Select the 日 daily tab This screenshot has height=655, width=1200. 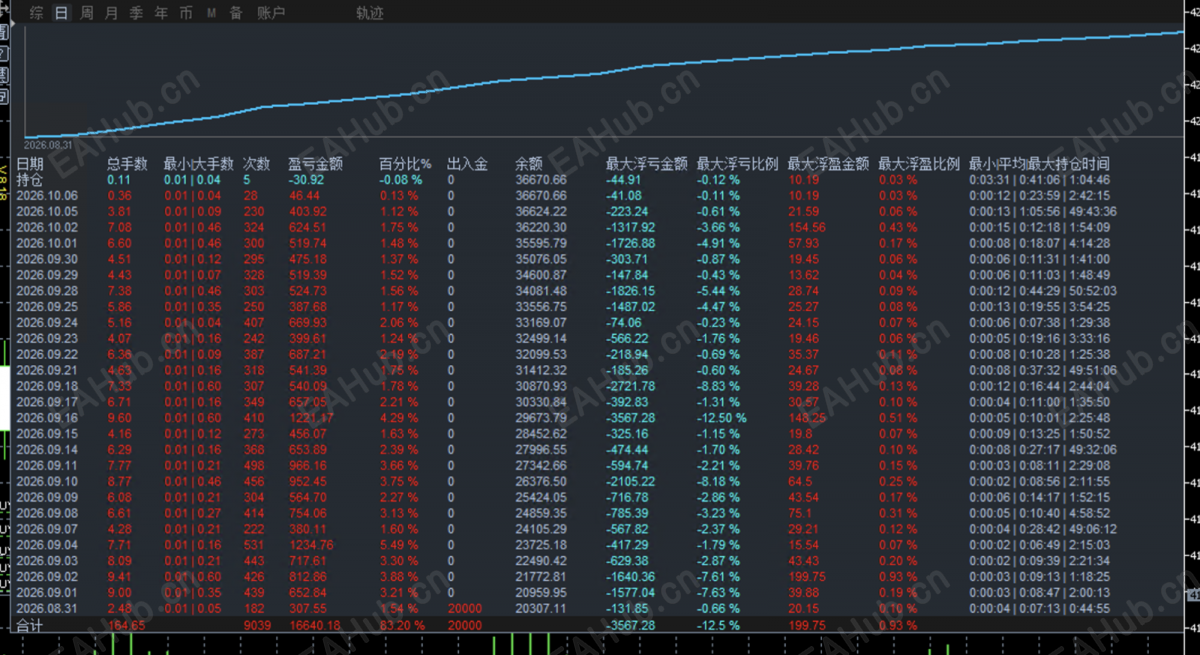[x=62, y=13]
